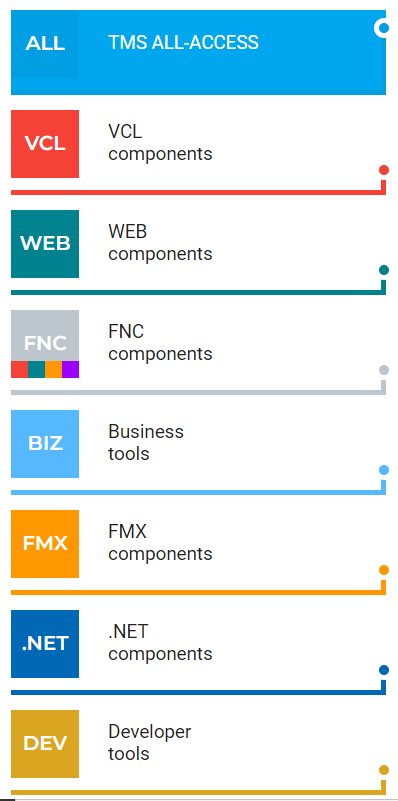Click the red VCL icon tile
The image size is (398, 801).
[x=45, y=144]
